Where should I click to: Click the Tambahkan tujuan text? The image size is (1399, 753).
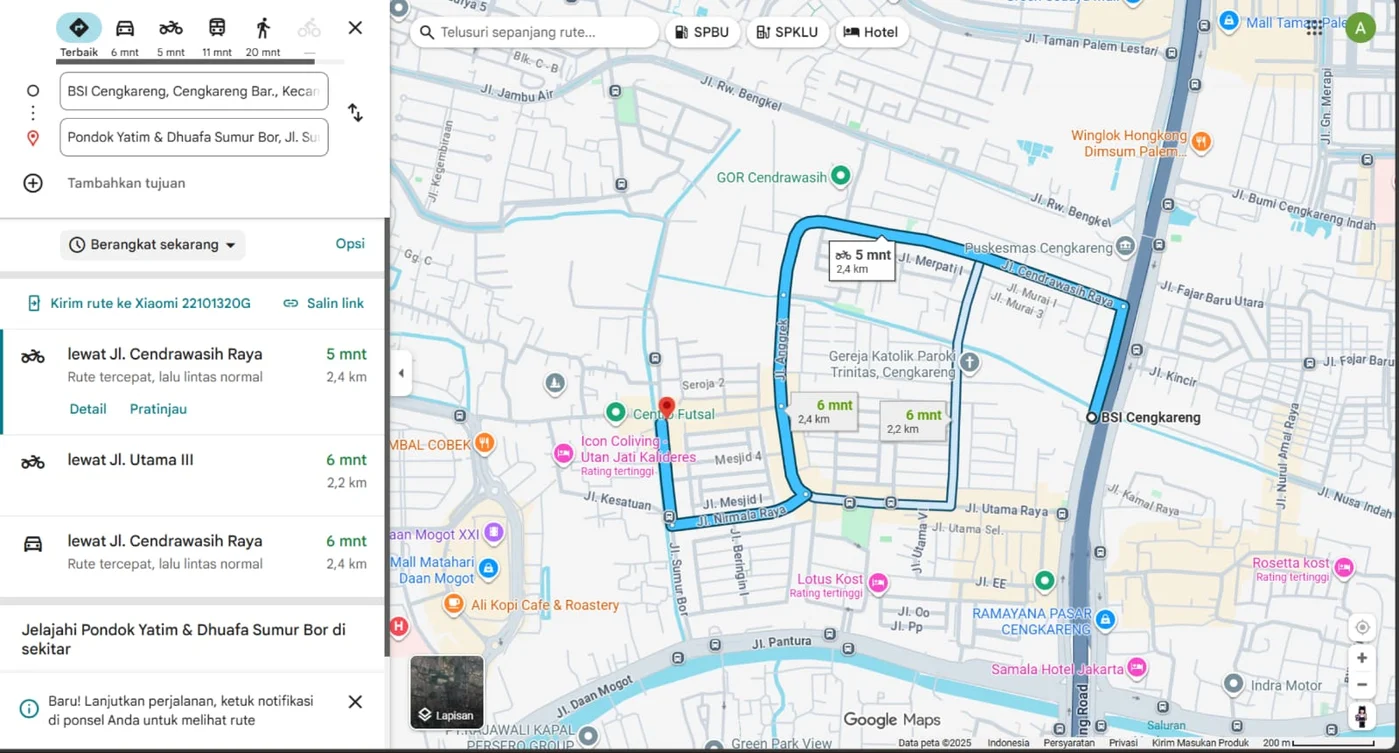click(126, 183)
